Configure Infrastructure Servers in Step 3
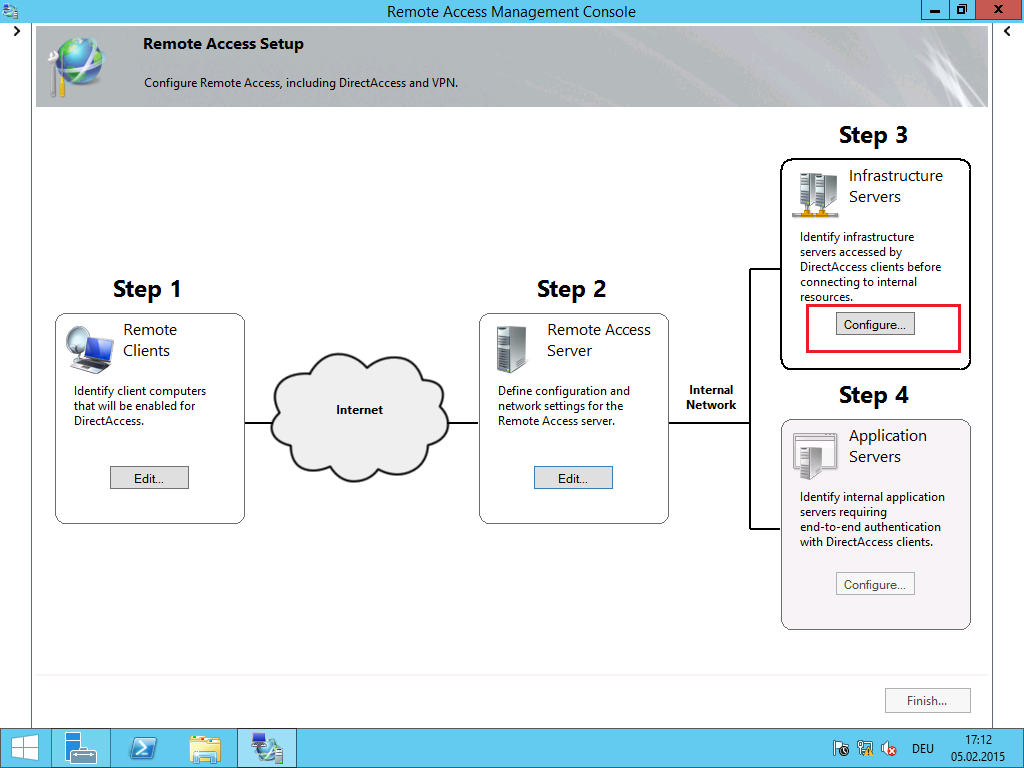This screenshot has height=768, width=1024. [875, 324]
